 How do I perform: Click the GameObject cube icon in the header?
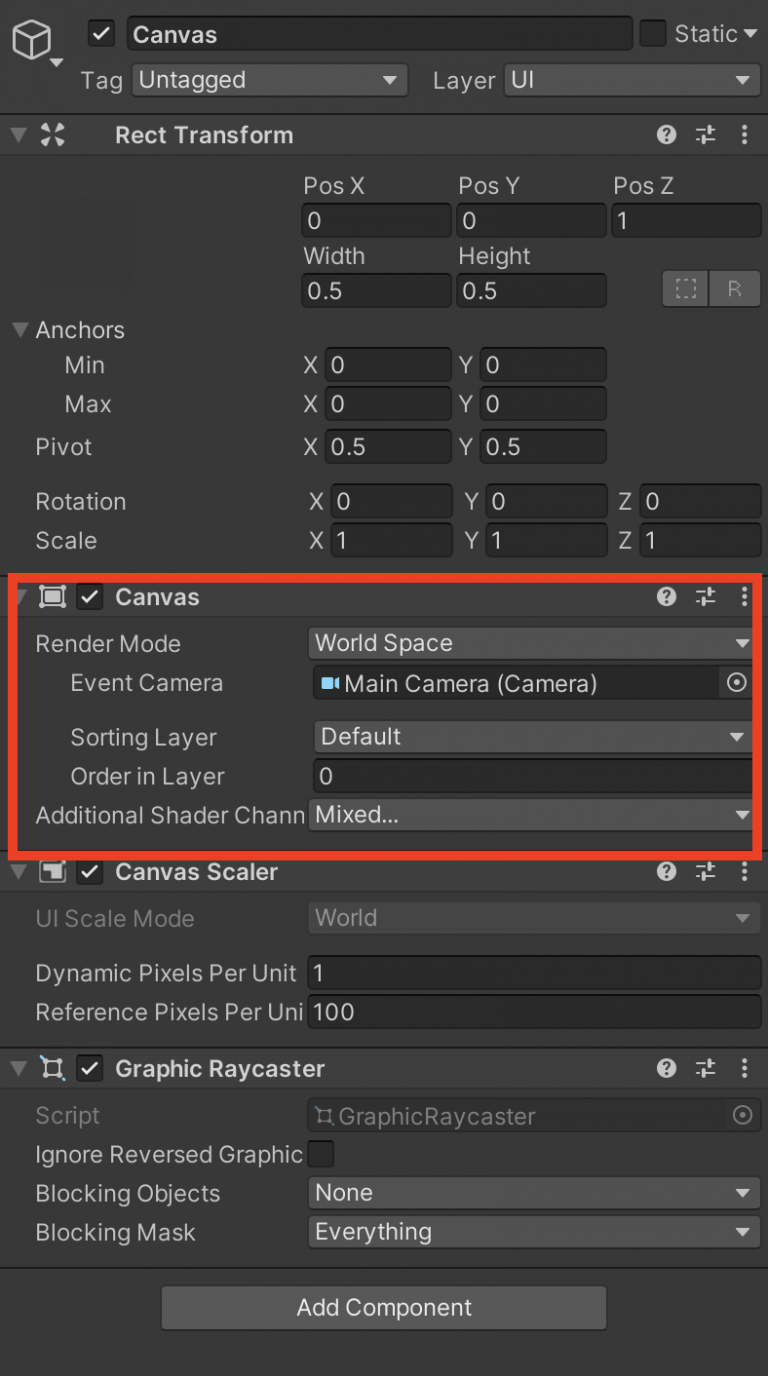point(33,38)
